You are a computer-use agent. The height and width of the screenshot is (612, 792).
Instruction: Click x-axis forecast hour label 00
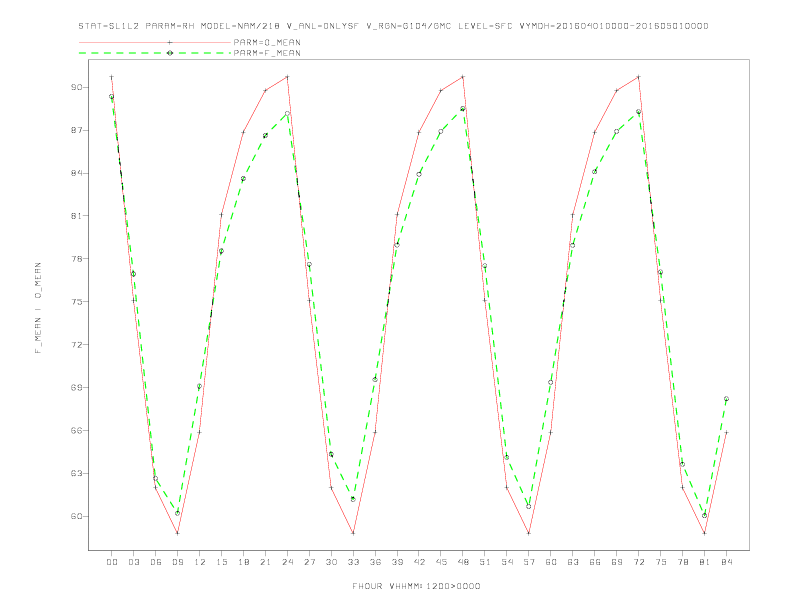click(112, 562)
